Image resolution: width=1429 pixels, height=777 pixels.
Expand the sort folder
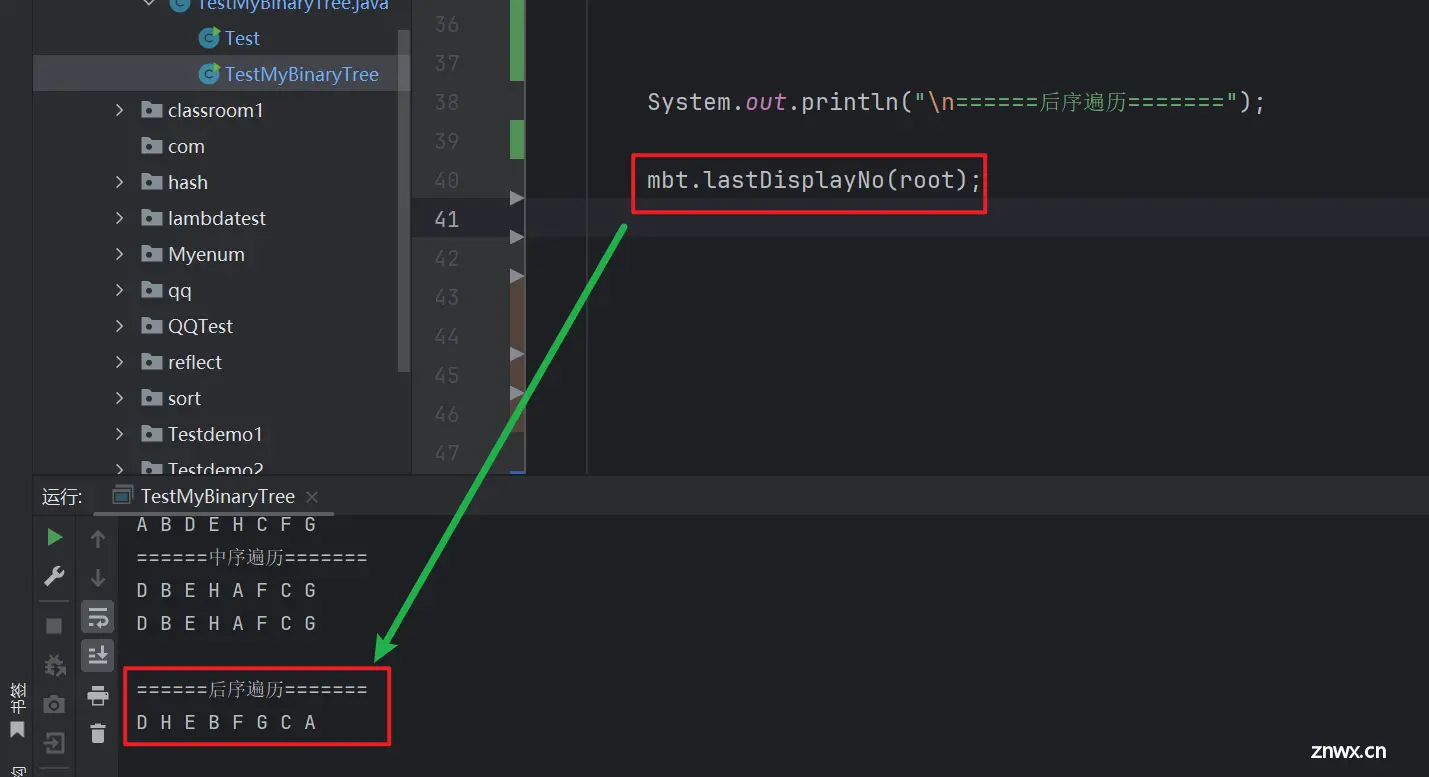point(120,398)
